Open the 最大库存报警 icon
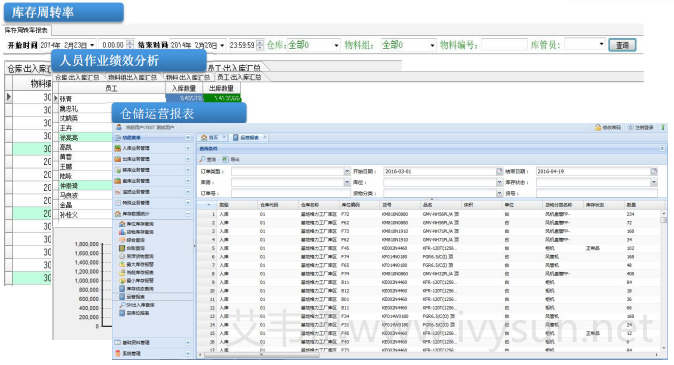 (122, 265)
